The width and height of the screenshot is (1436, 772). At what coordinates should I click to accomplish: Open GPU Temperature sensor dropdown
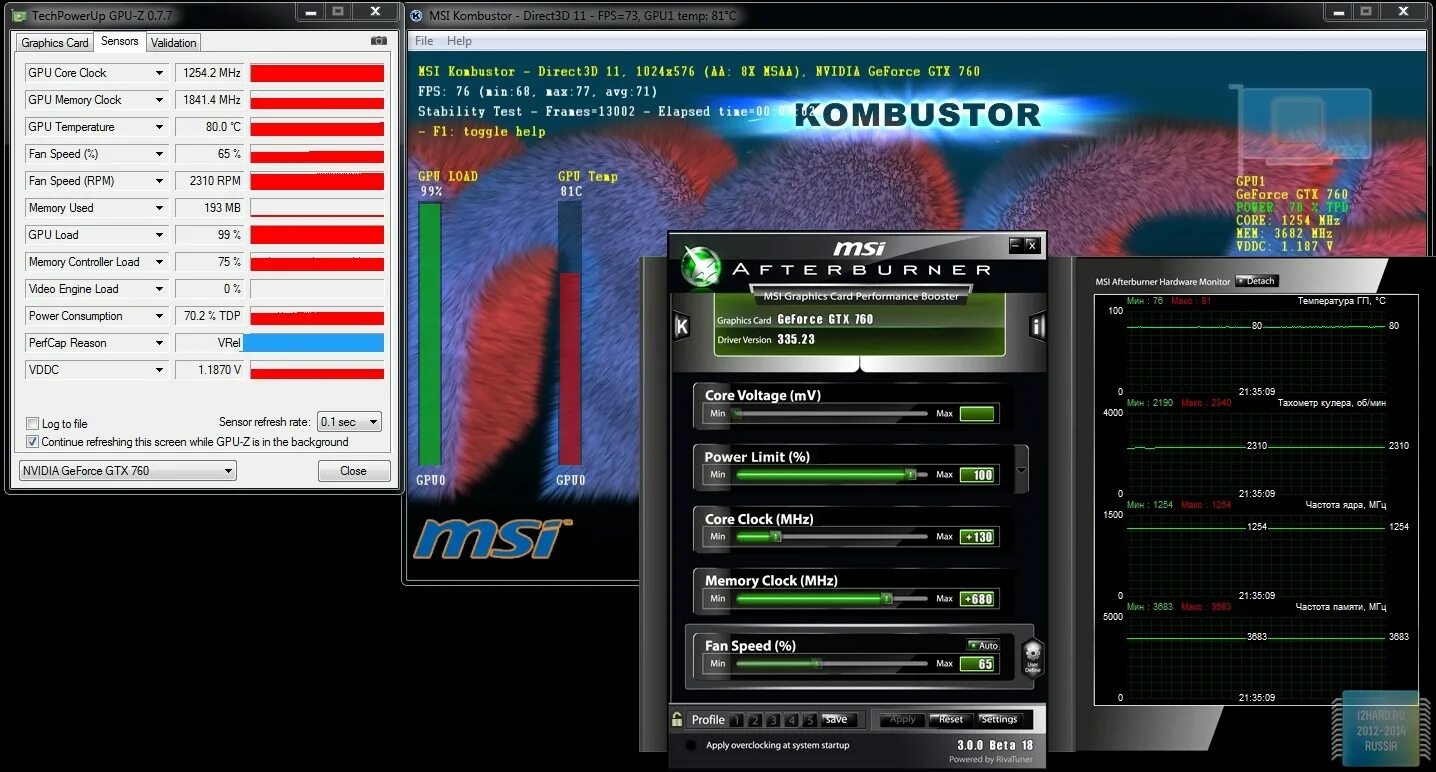tap(159, 127)
